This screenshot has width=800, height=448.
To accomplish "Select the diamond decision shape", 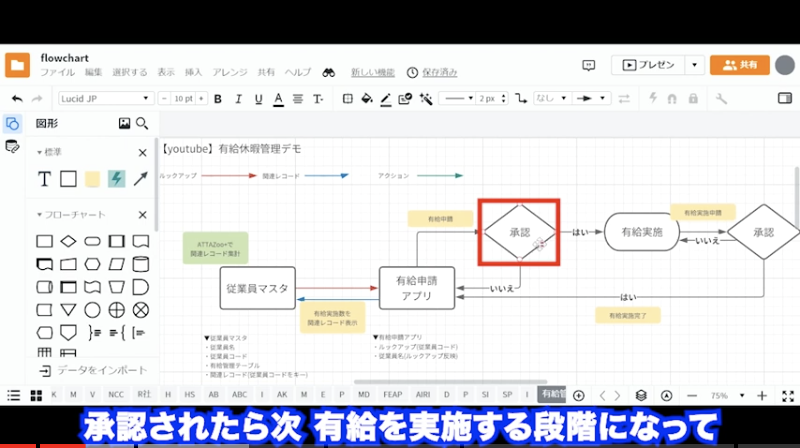I will tap(68, 241).
